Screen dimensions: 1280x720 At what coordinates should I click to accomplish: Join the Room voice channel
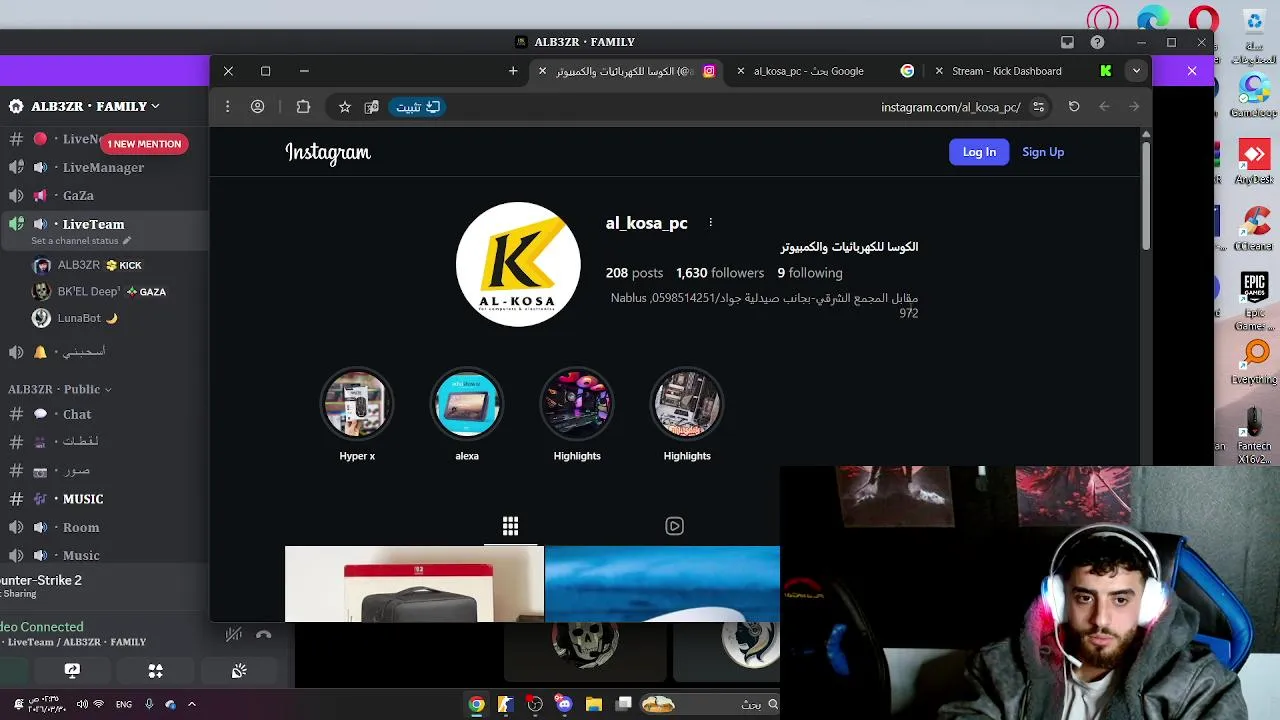102,527
